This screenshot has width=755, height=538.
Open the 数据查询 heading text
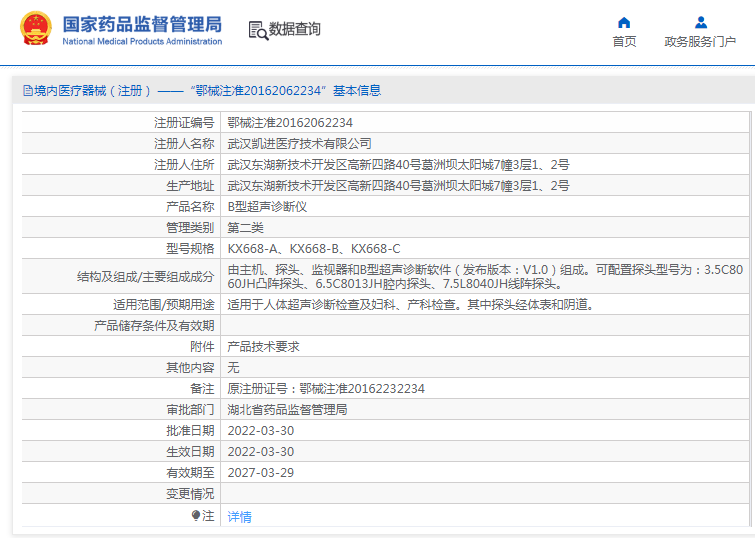coord(295,30)
